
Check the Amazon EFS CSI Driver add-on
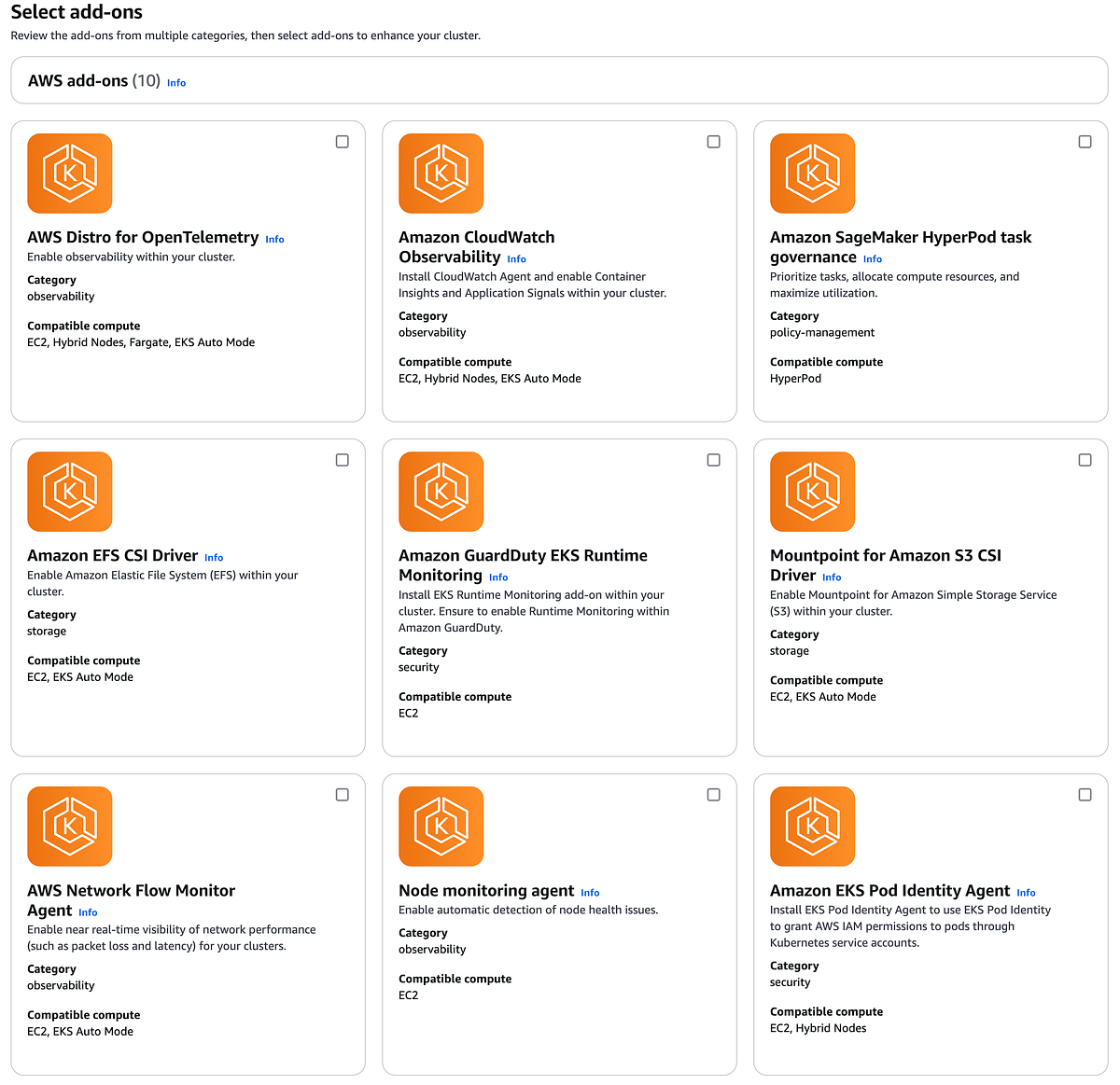[343, 460]
